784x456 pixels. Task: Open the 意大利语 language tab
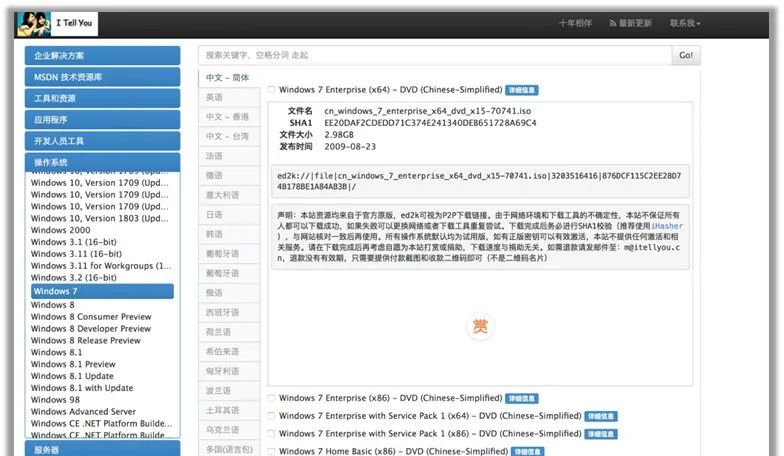229,195
